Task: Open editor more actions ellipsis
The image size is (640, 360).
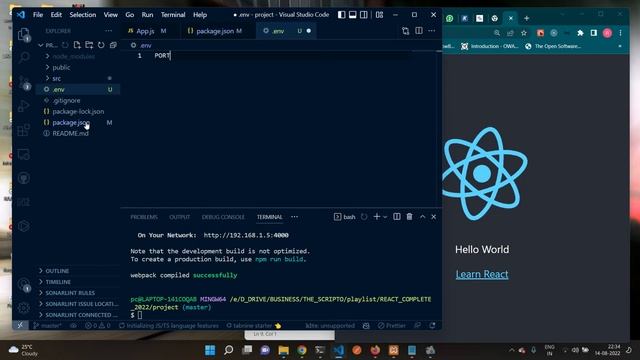Action: [431, 31]
